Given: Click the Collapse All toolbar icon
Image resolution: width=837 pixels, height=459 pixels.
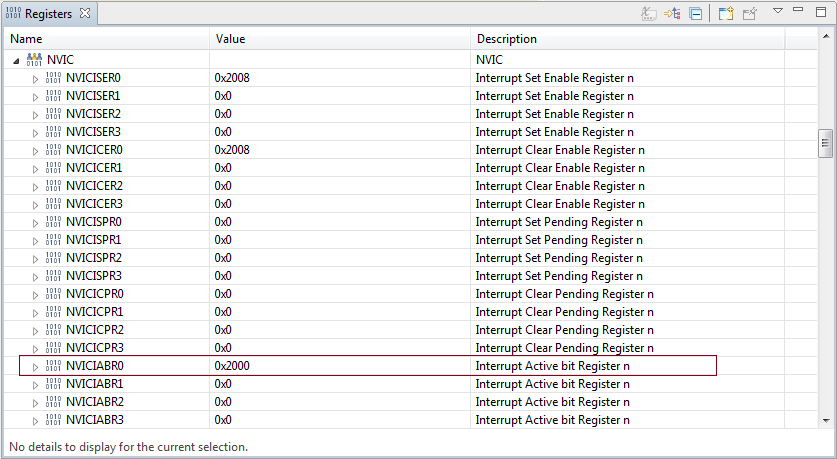Looking at the screenshot, I should click(695, 14).
